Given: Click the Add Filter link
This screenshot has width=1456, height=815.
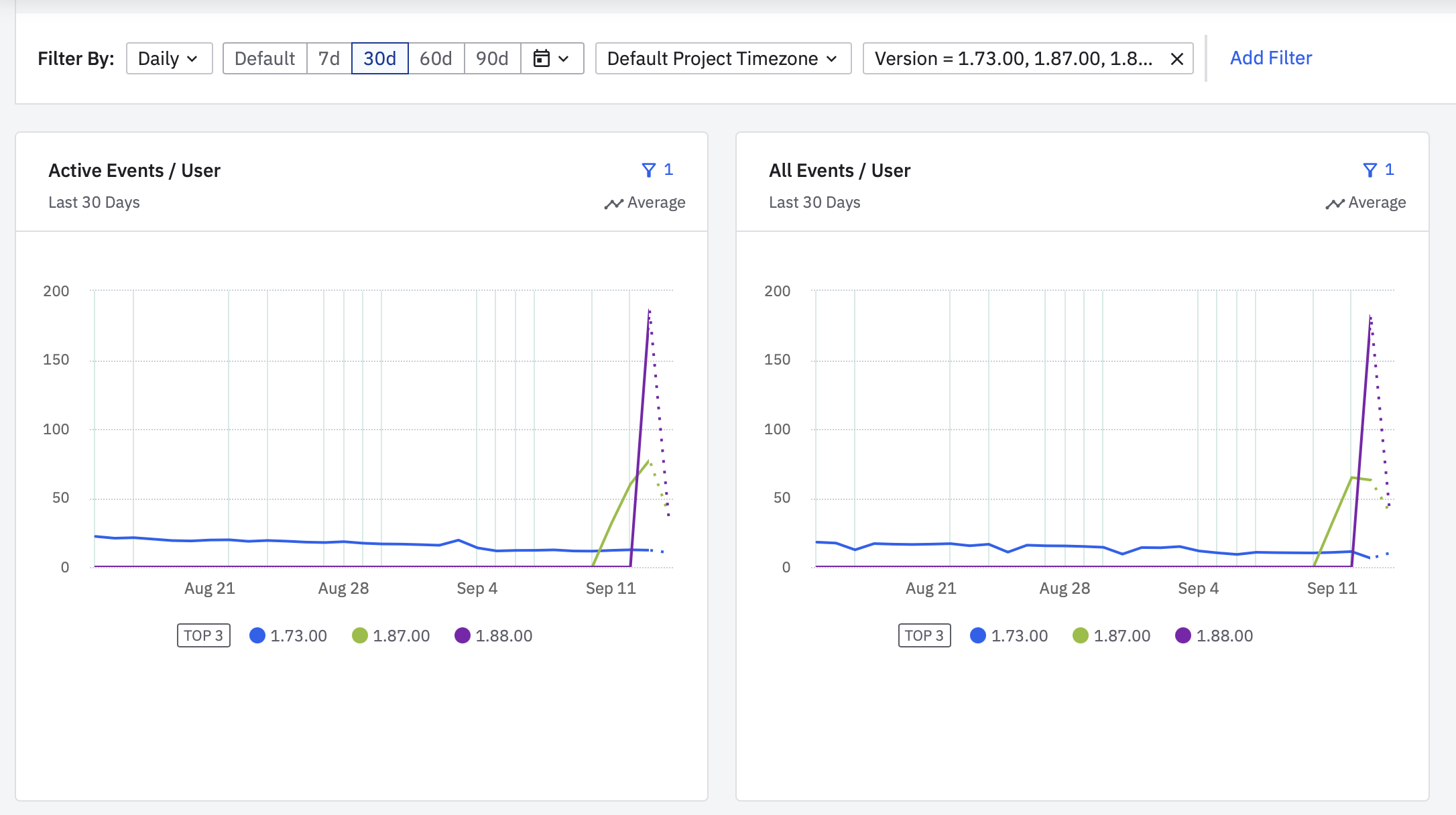Looking at the screenshot, I should (1270, 58).
